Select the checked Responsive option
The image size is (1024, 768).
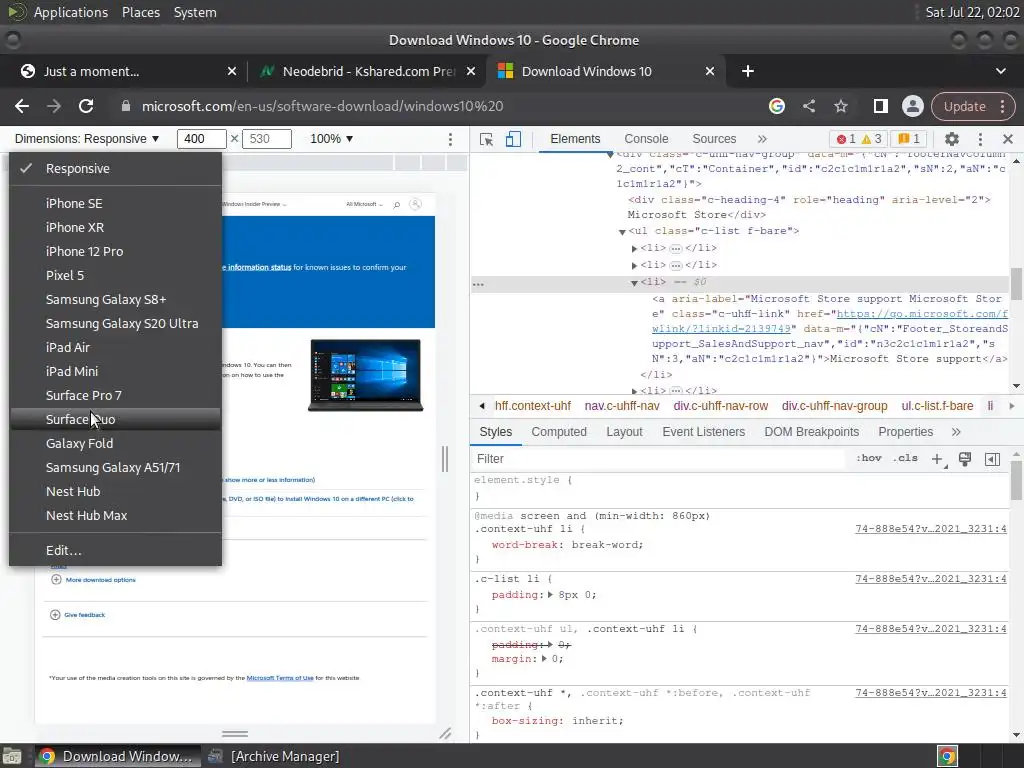(116, 168)
